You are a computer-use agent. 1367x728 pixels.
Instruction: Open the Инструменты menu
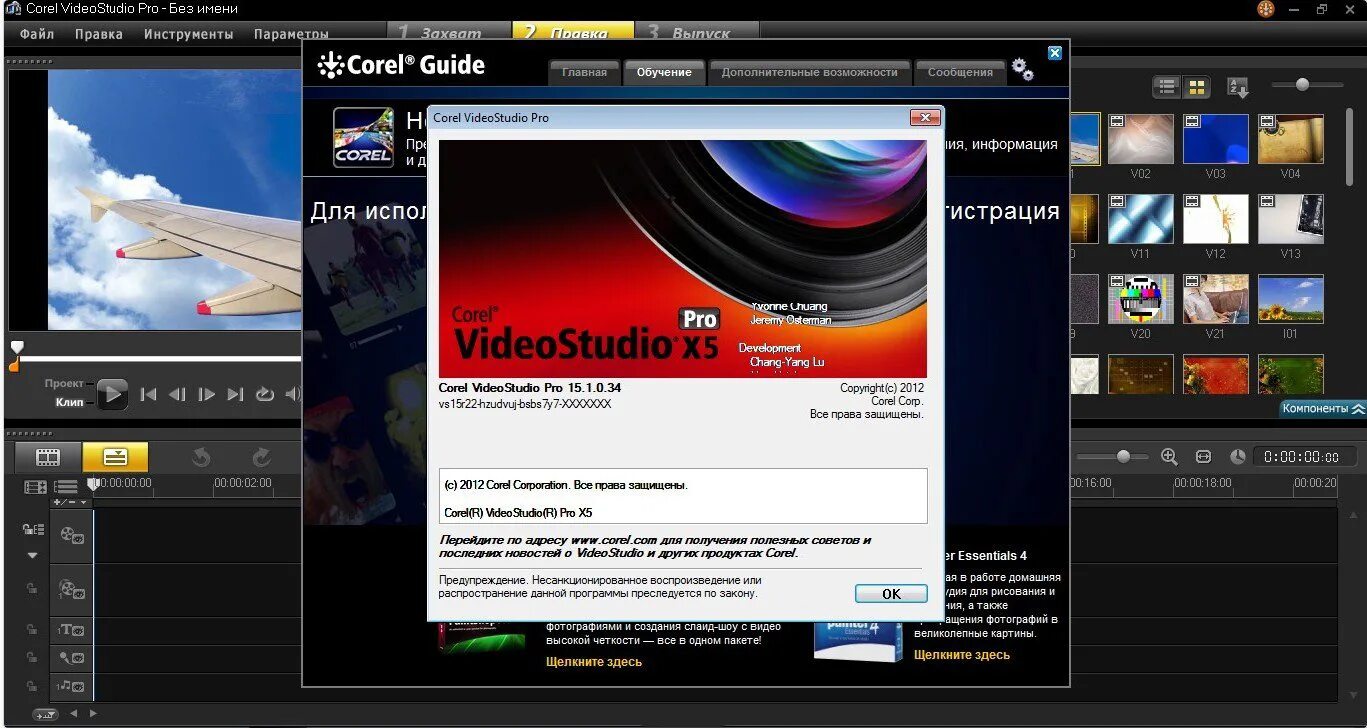(188, 33)
